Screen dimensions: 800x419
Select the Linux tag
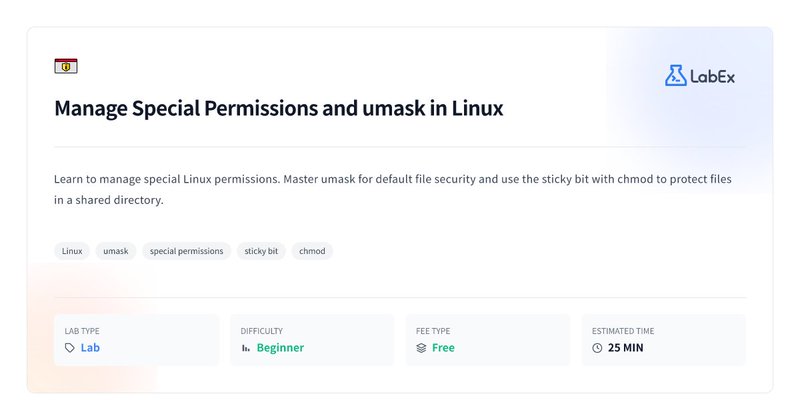tap(72, 251)
